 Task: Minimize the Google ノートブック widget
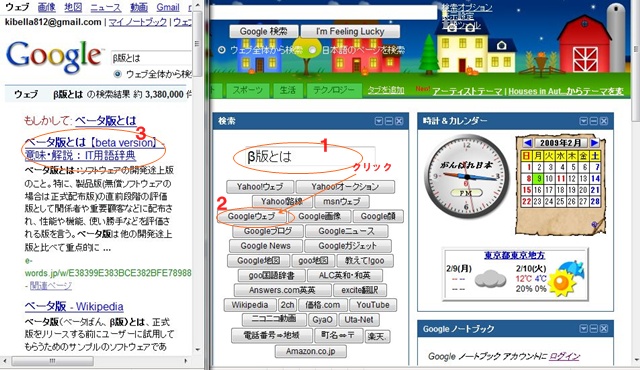(594, 328)
